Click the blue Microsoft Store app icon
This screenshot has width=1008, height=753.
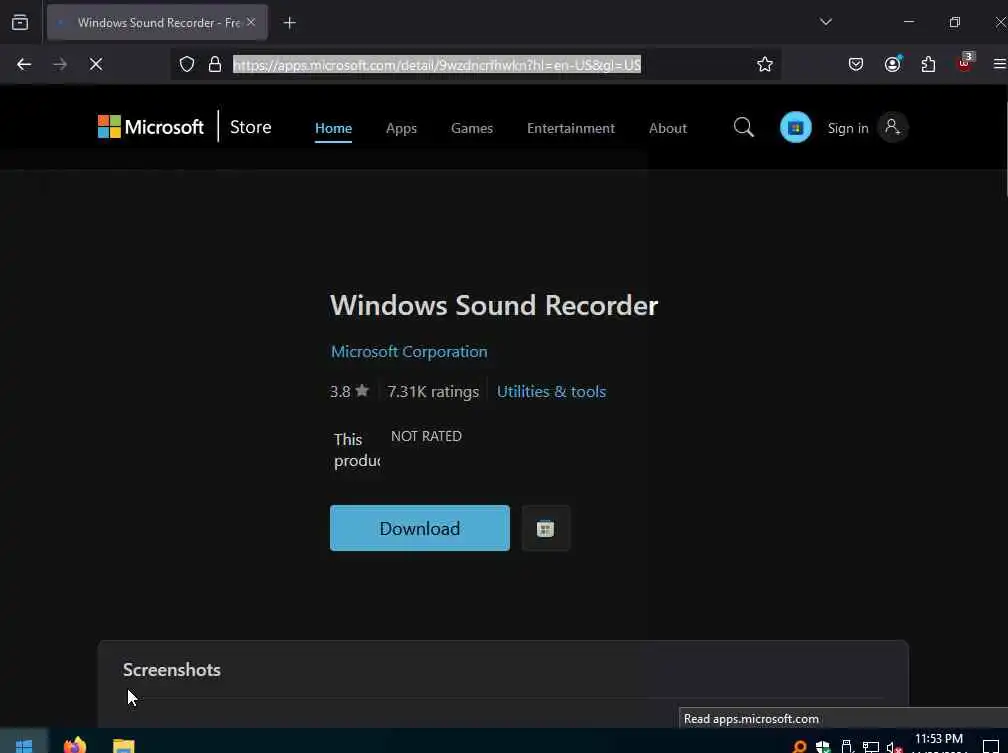pyautogui.click(x=795, y=127)
